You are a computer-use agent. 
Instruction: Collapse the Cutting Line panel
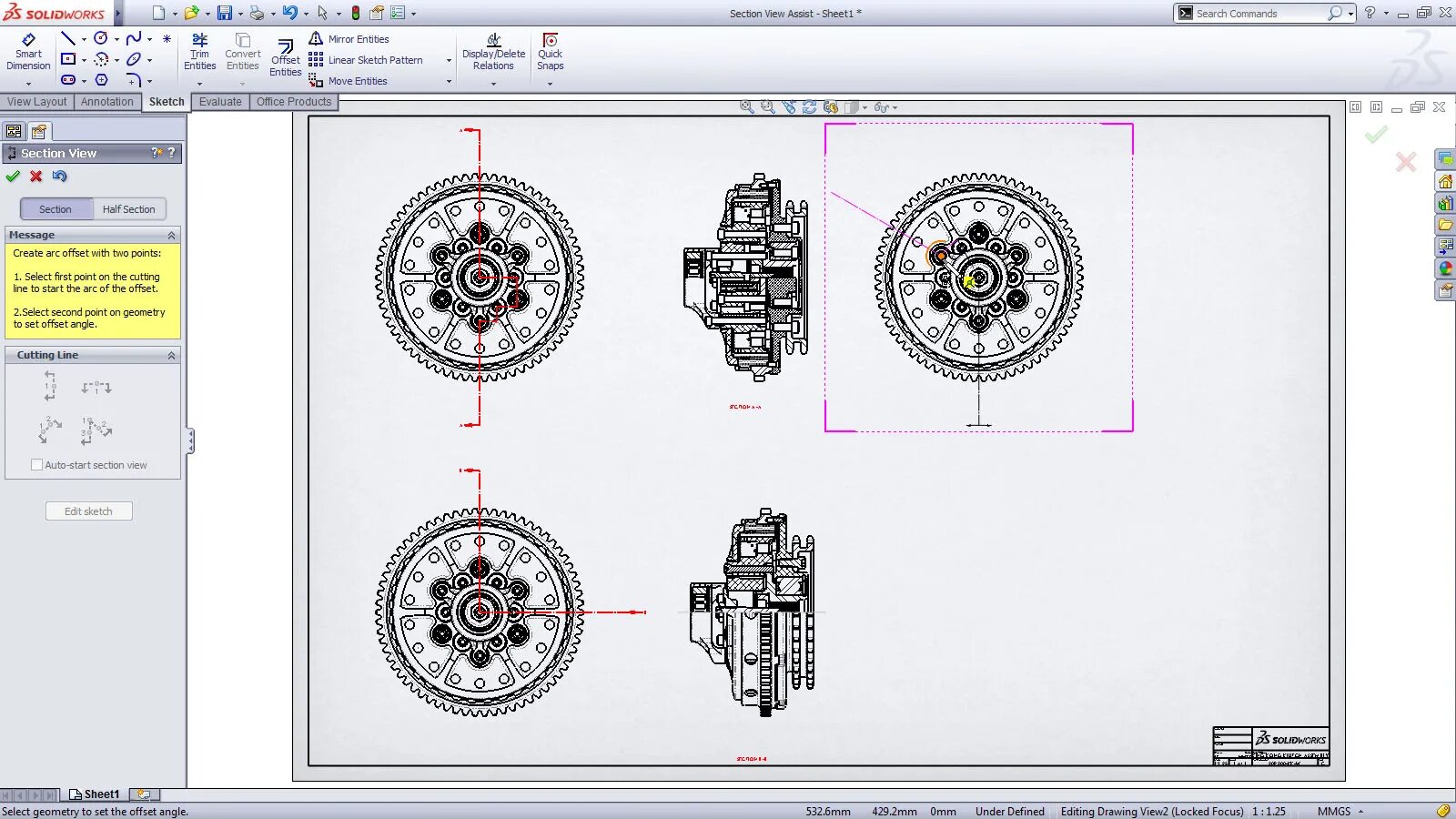(x=170, y=355)
